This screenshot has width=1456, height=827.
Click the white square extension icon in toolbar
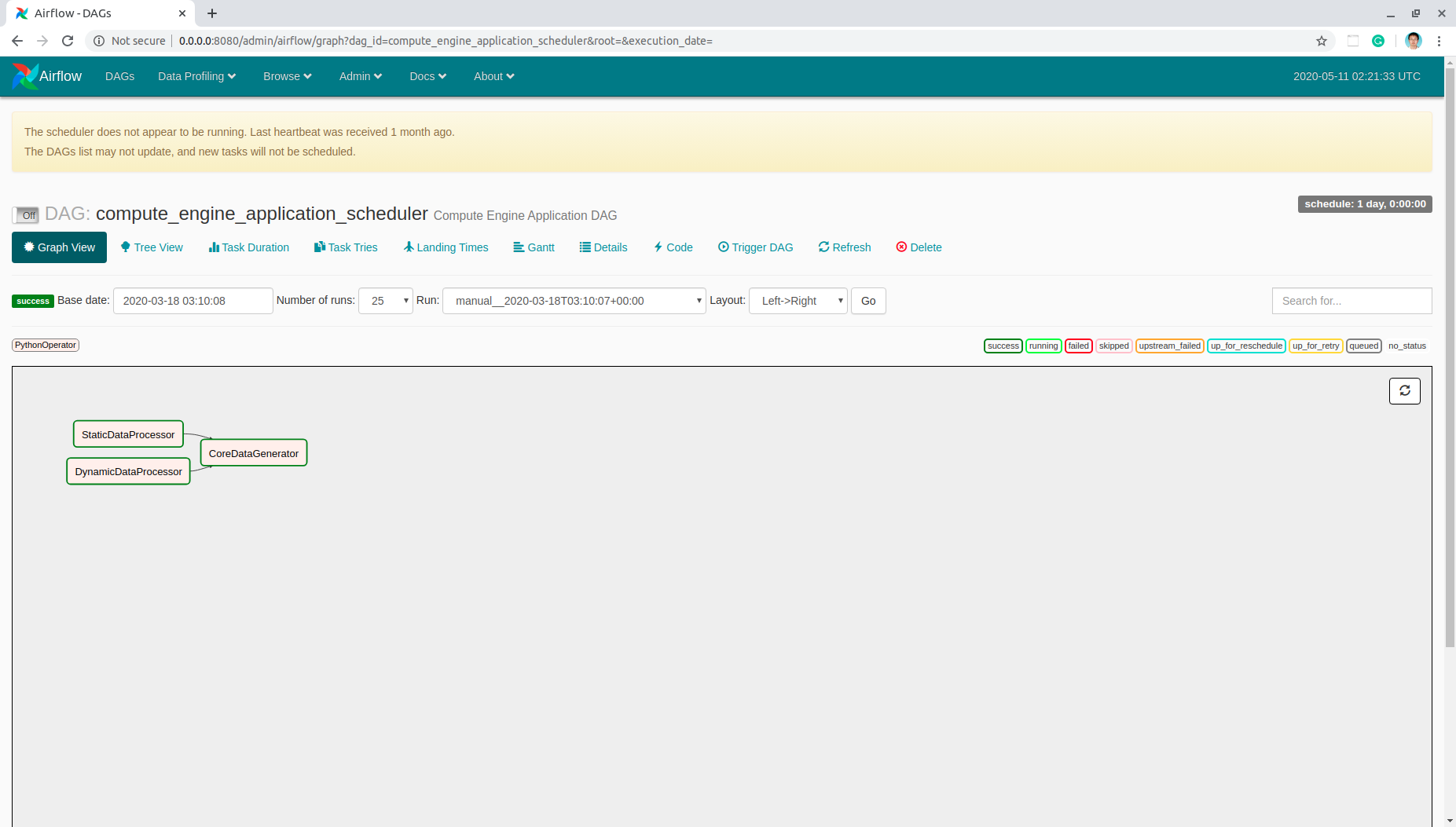point(1353,41)
